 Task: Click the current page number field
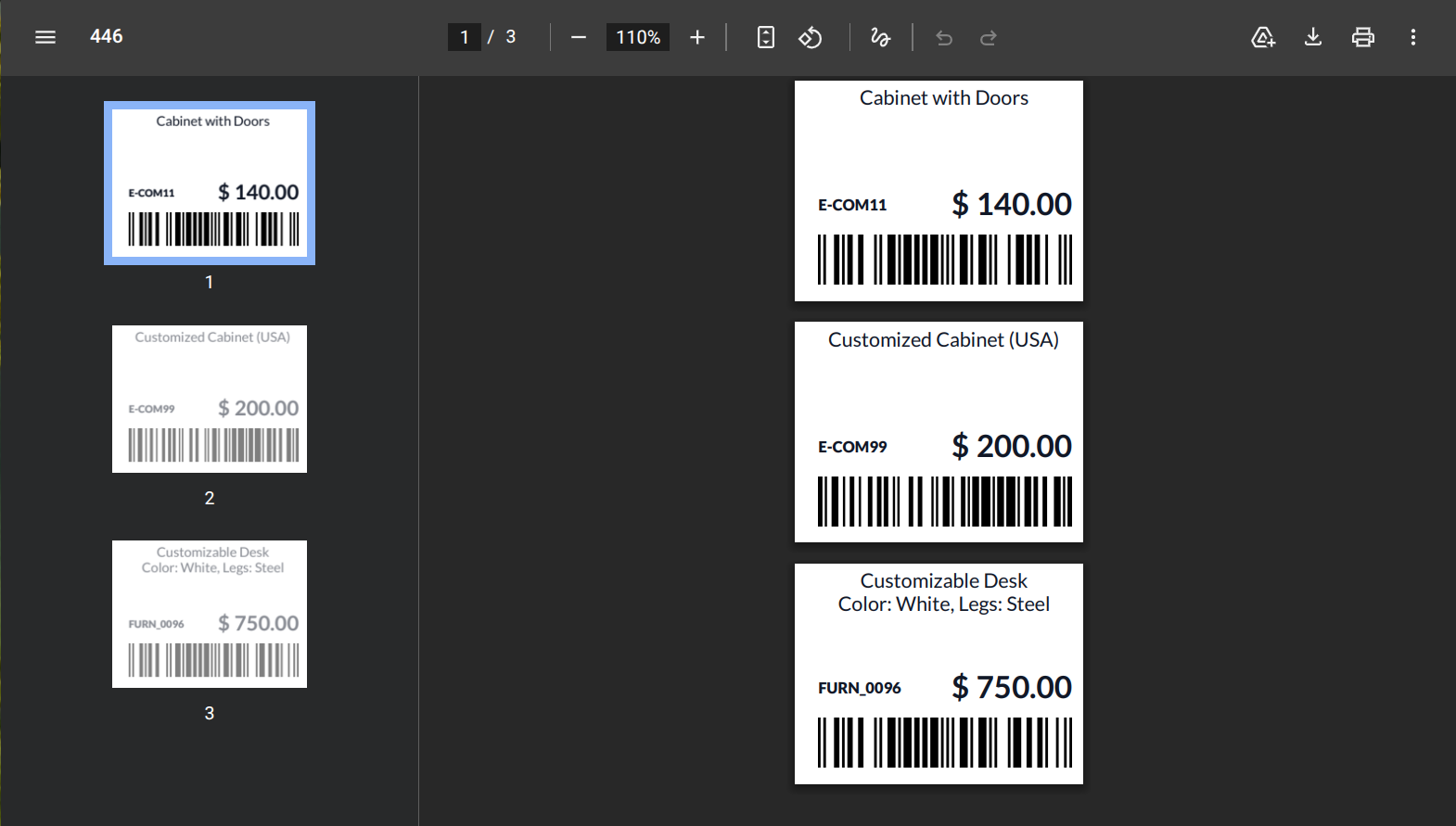pyautogui.click(x=465, y=37)
